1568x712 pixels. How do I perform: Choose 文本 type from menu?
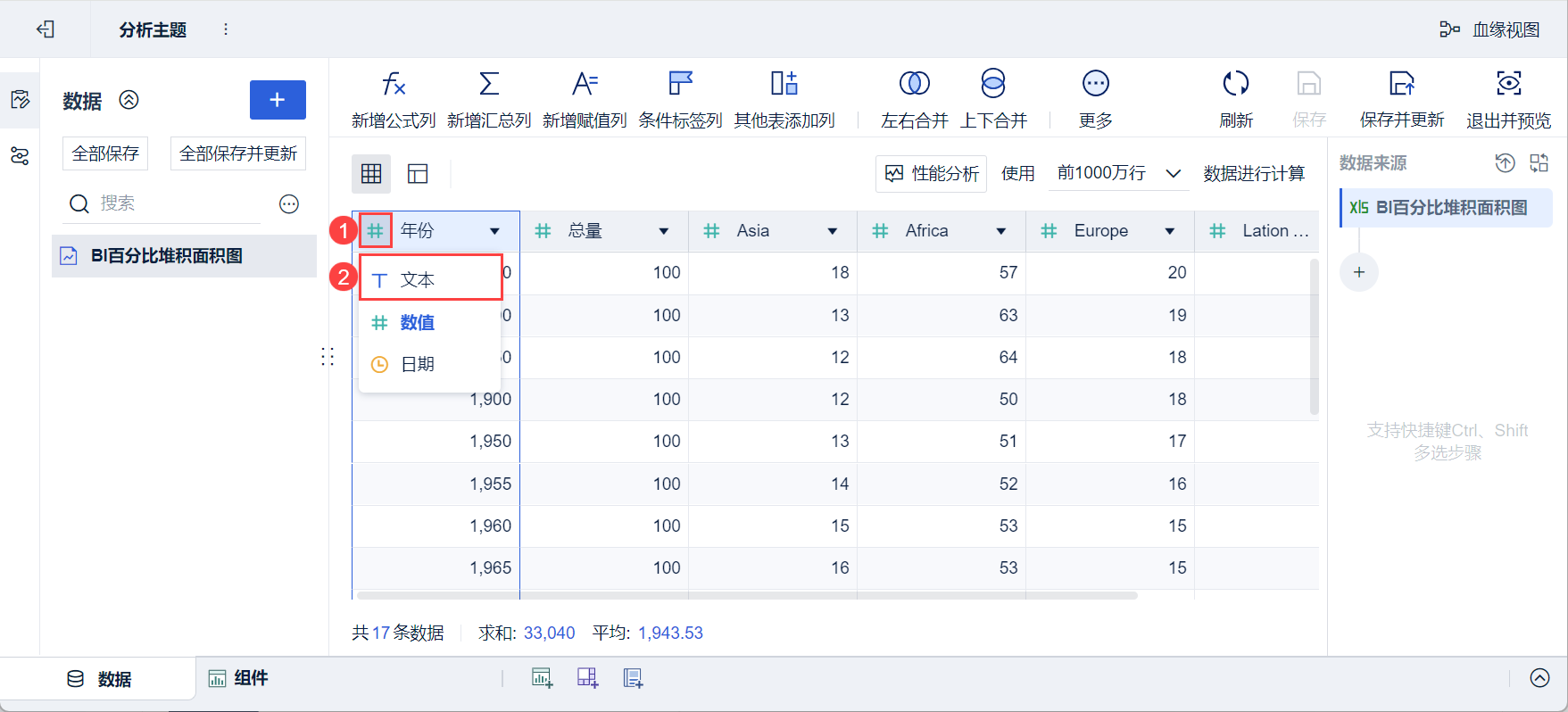tap(430, 279)
